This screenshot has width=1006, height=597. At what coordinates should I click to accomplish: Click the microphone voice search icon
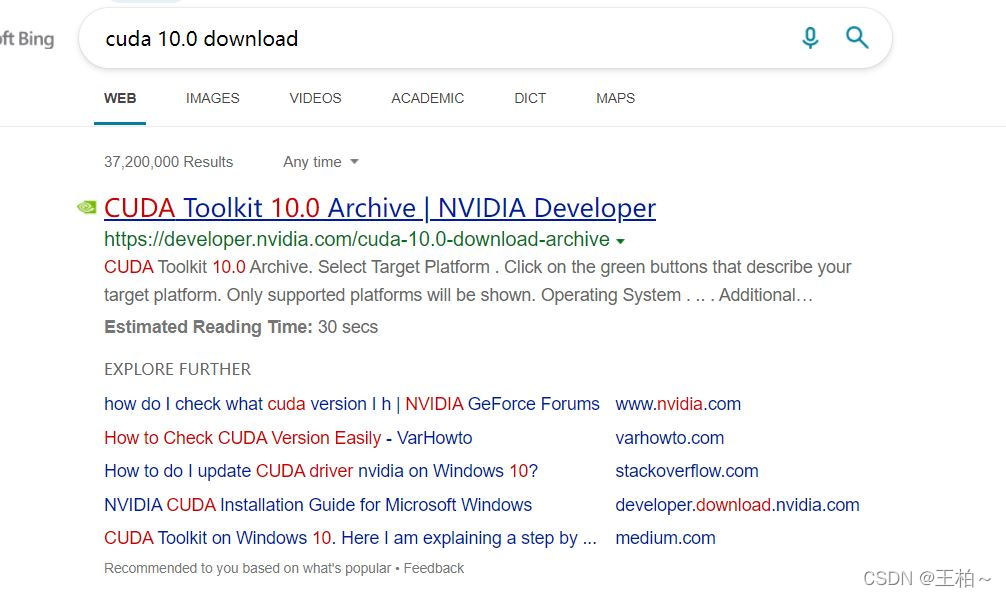[x=810, y=38]
